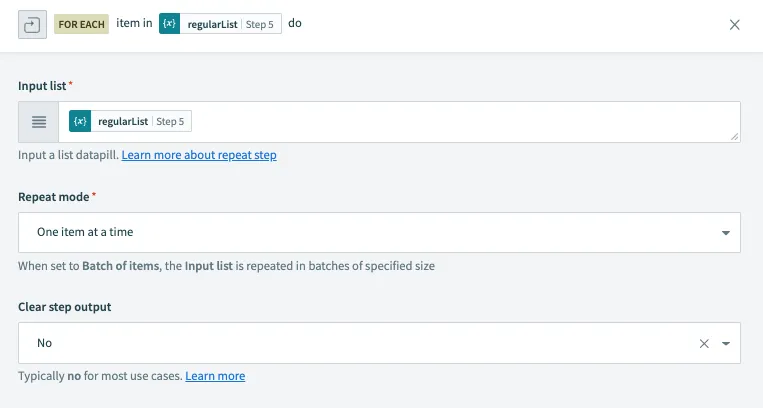Image resolution: width=763 pixels, height=408 pixels.
Task: Close the repeat step panel
Action: [735, 25]
